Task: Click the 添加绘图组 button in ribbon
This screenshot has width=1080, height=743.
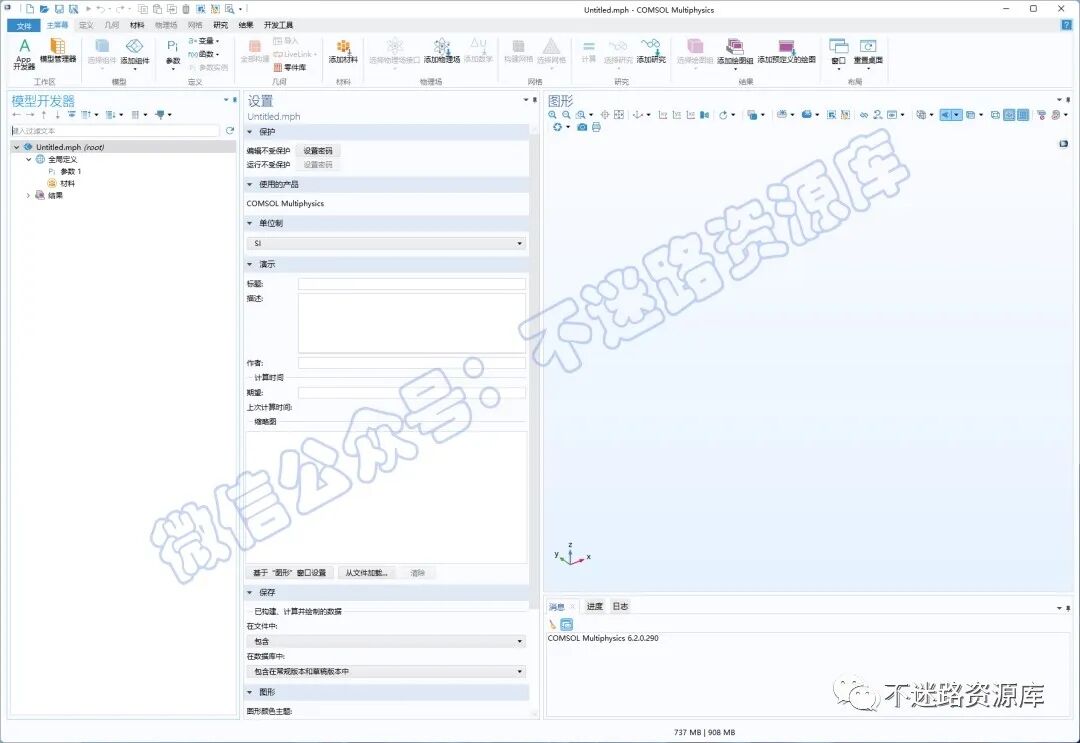Action: point(735,53)
